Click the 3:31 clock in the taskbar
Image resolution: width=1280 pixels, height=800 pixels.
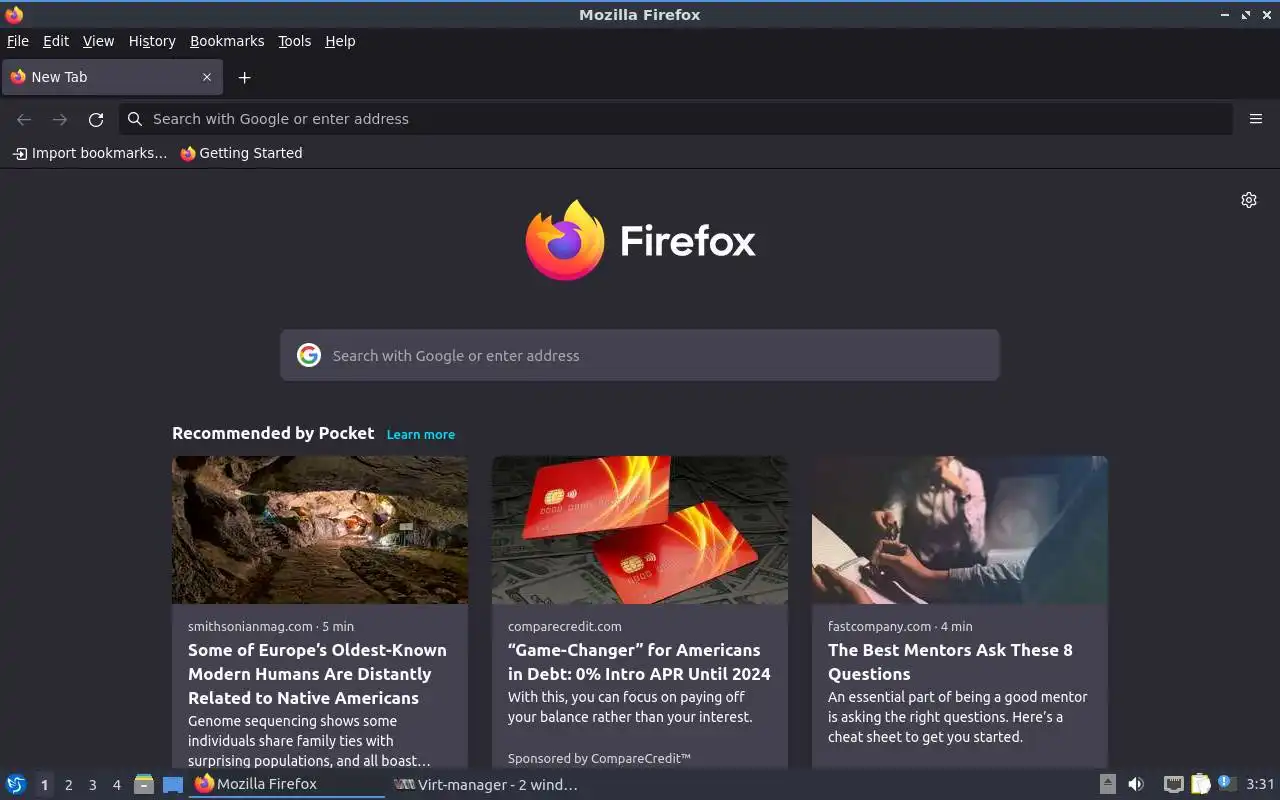[x=1260, y=784]
